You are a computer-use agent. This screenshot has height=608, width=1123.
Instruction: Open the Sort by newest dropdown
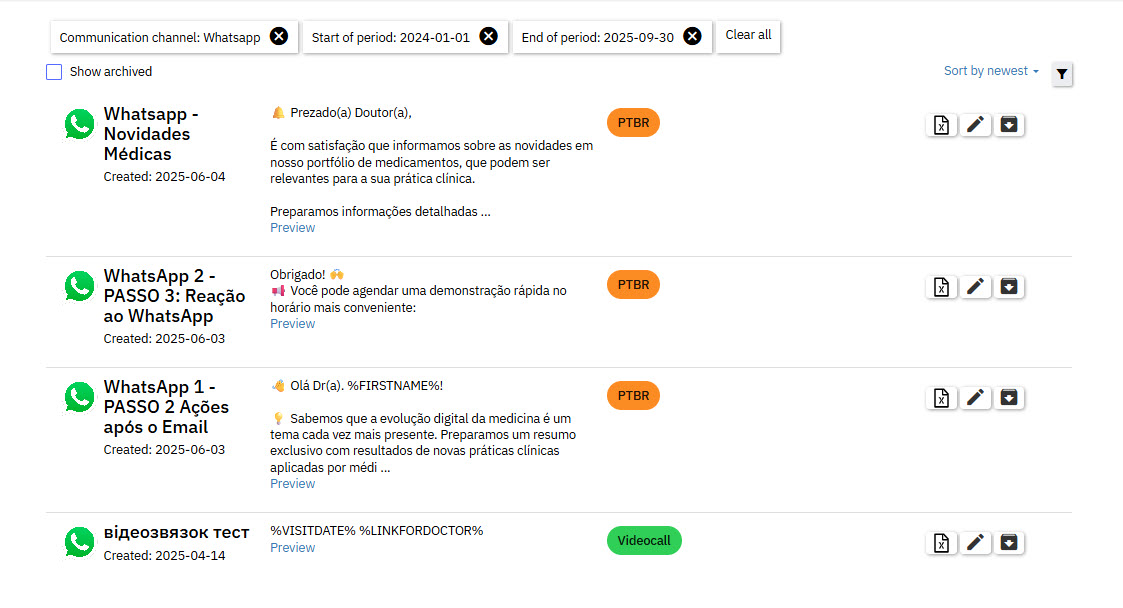pos(991,71)
